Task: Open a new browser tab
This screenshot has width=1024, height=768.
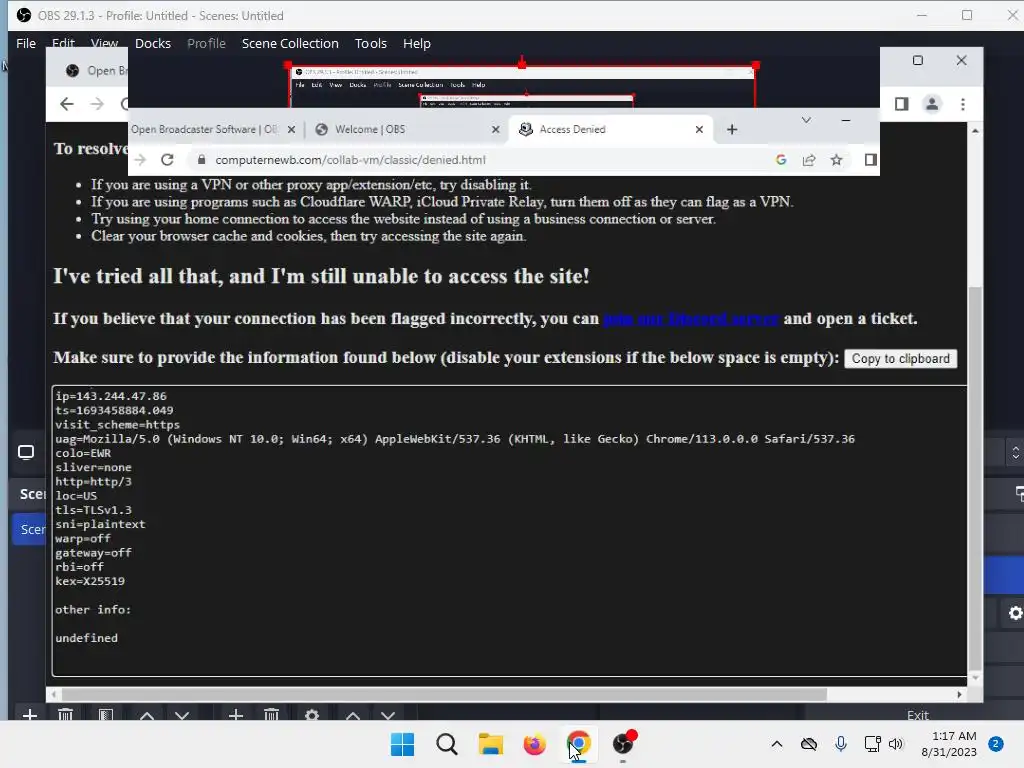Action: point(732,129)
